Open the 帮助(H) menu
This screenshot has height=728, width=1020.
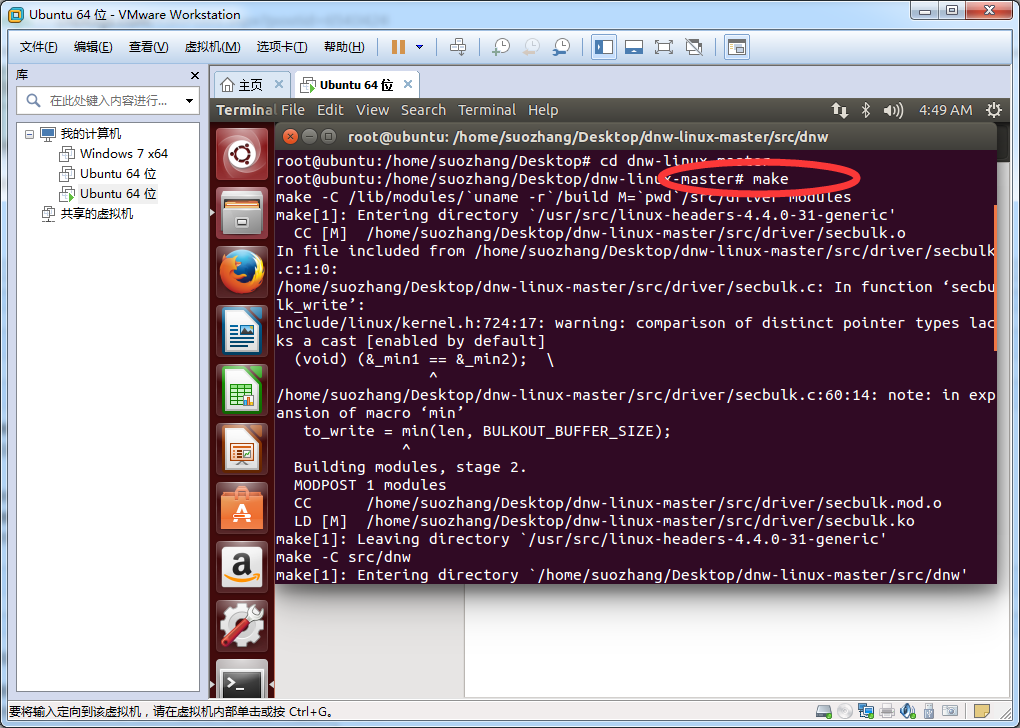point(344,47)
